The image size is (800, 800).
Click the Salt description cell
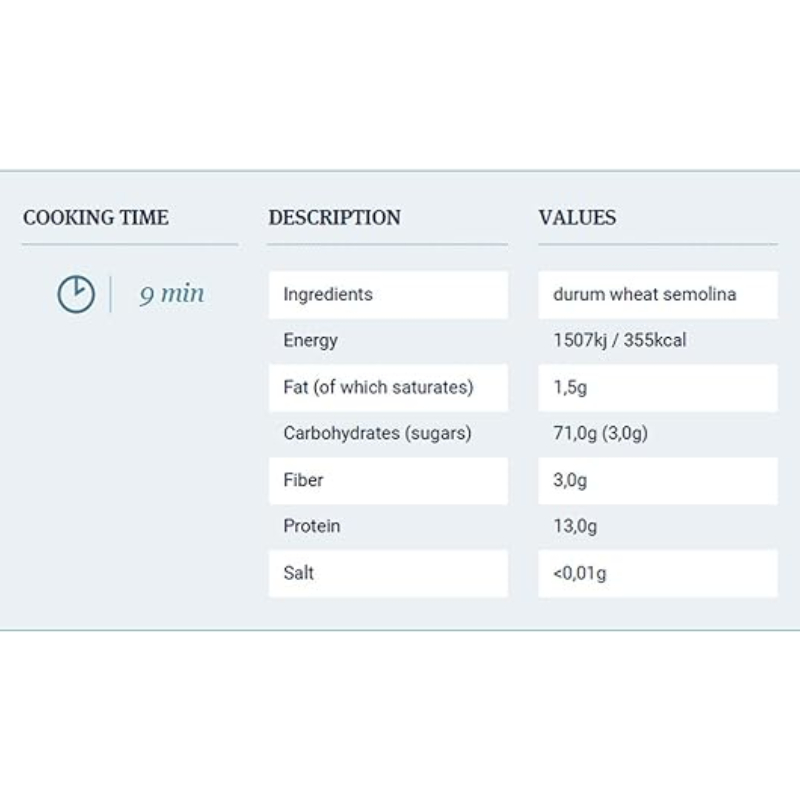pyautogui.click(x=387, y=573)
